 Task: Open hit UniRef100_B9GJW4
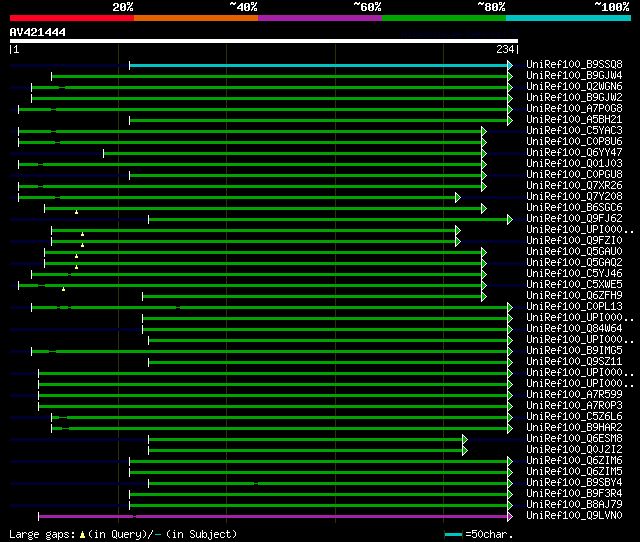574,75
